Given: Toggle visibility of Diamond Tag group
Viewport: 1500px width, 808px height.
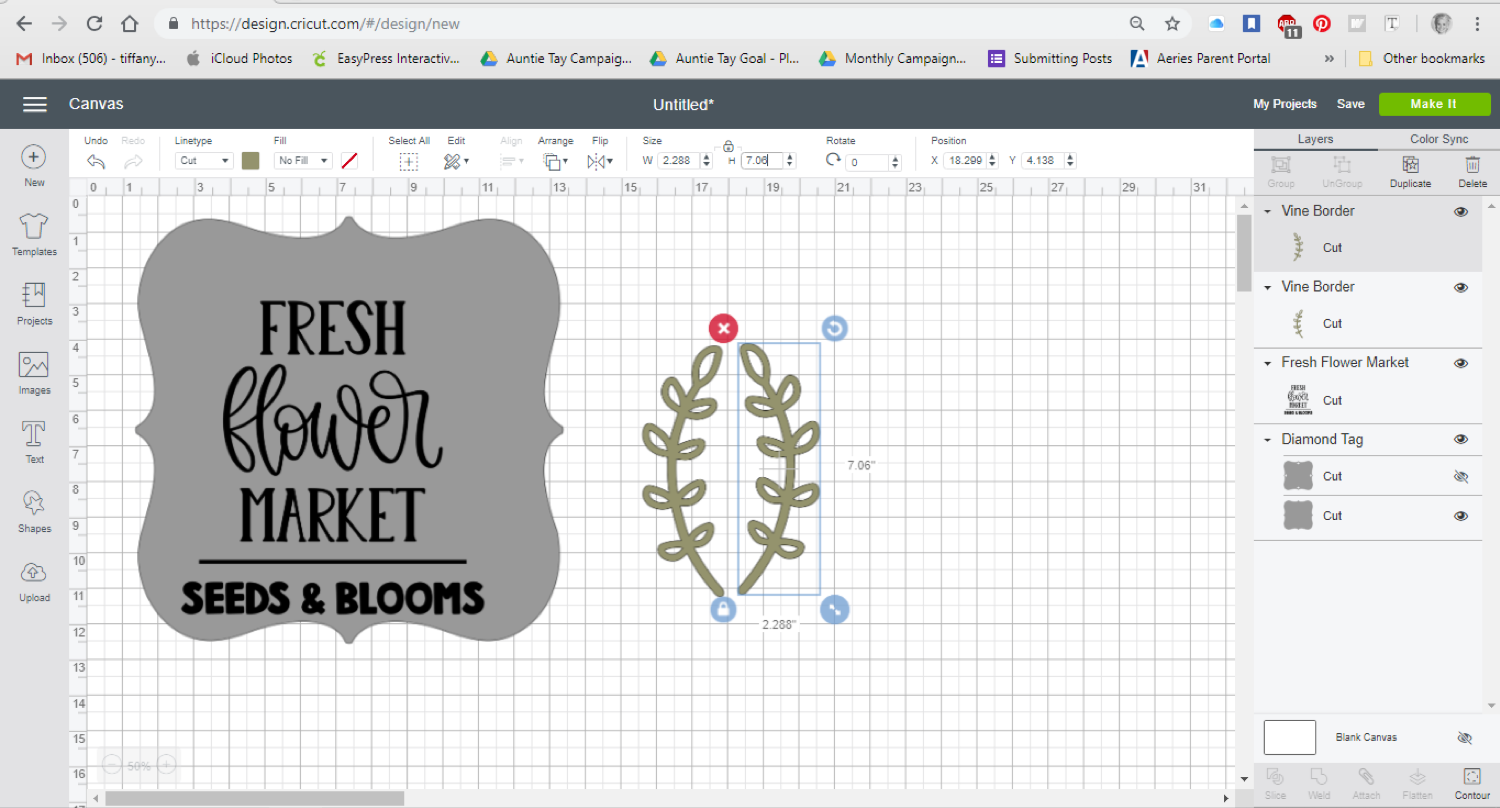Looking at the screenshot, I should click(x=1461, y=439).
